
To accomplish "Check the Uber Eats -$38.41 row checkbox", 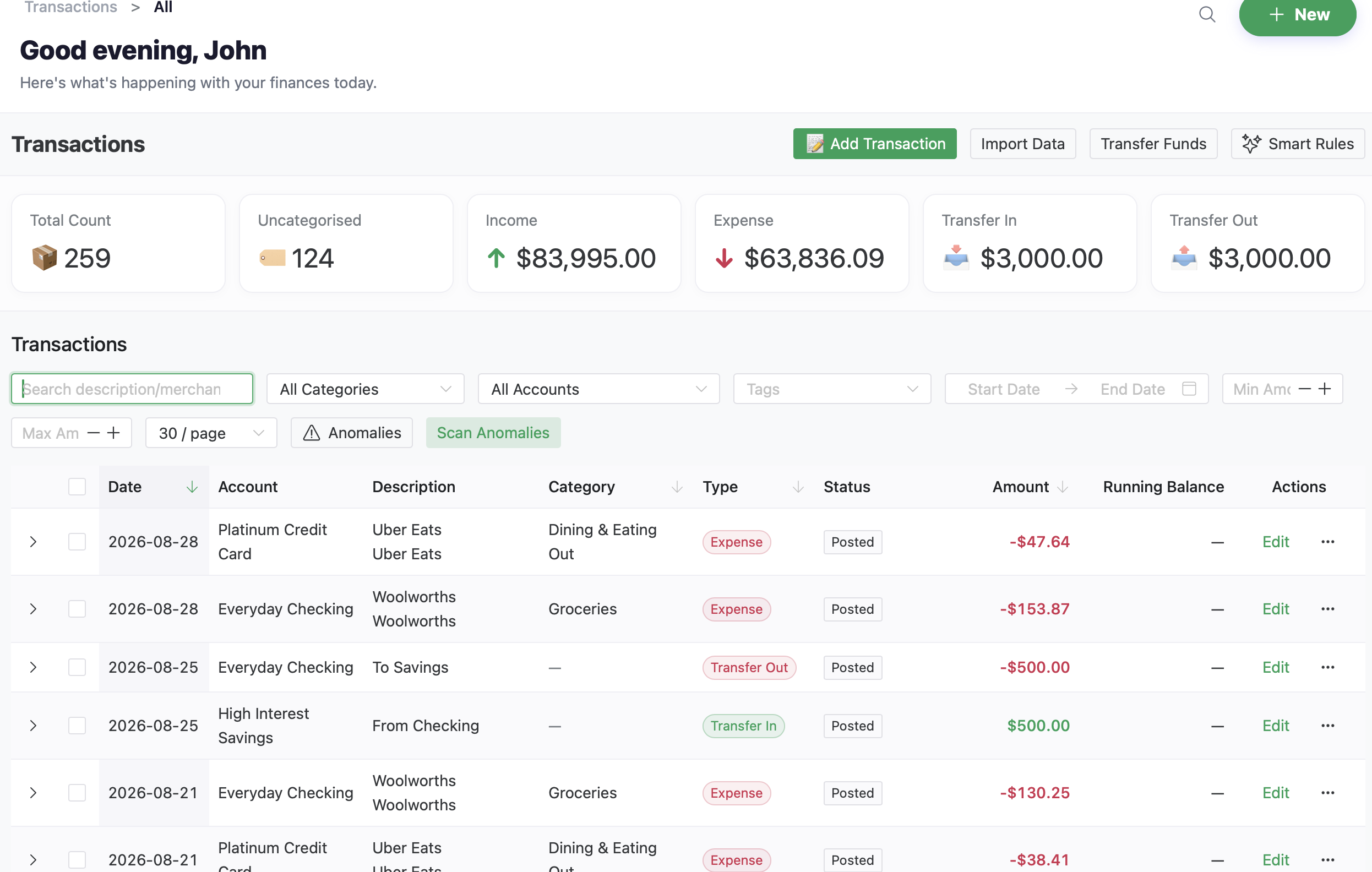I will tap(77, 860).
